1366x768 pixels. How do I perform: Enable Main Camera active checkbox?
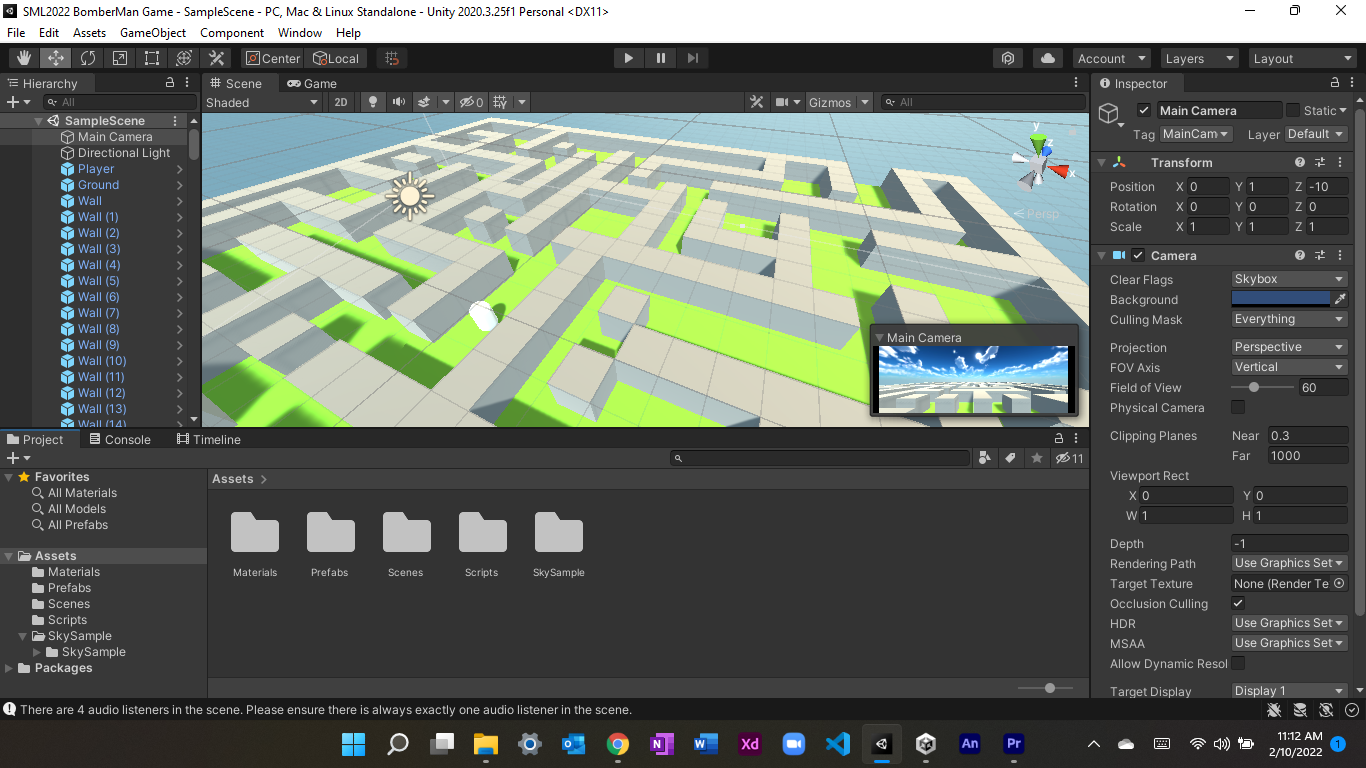tap(1144, 110)
